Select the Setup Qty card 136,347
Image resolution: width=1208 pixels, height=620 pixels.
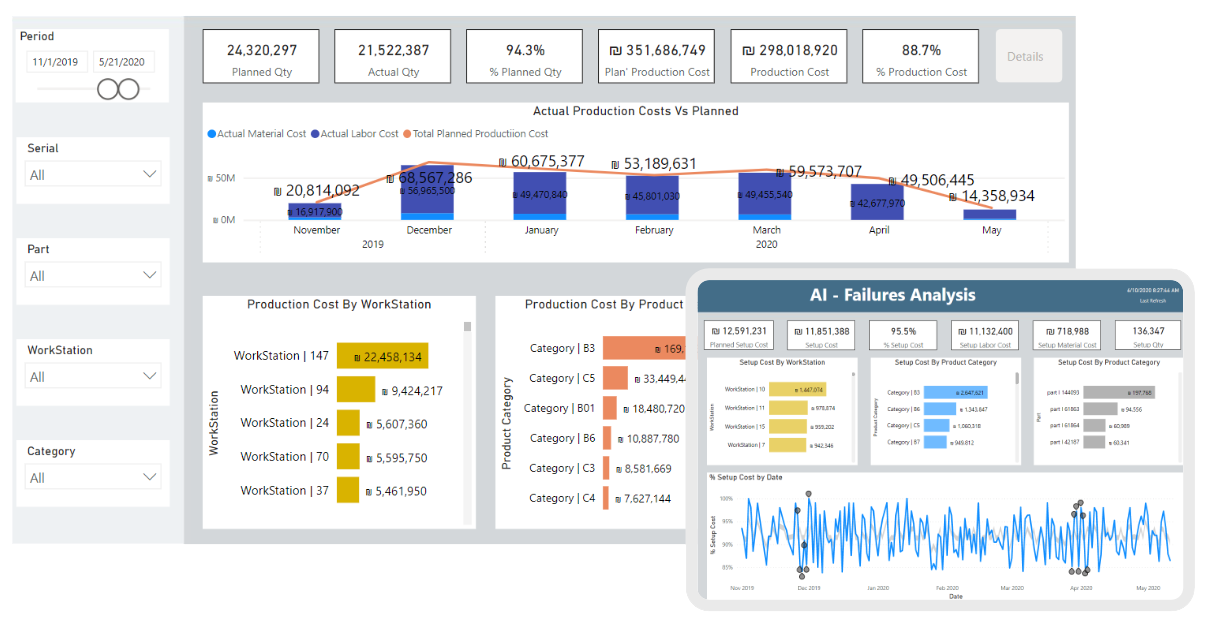[1148, 335]
